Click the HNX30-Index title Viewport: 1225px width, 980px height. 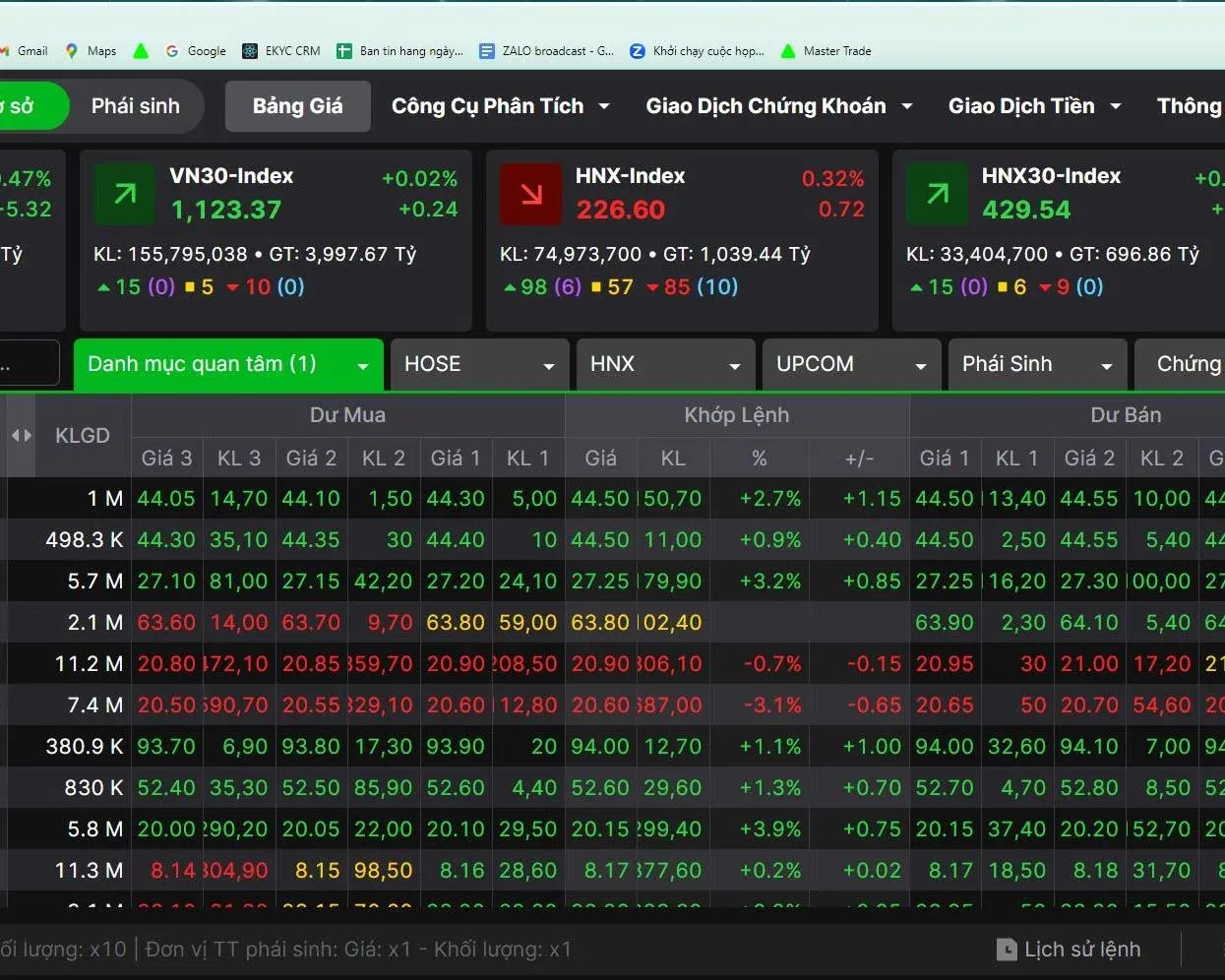click(1051, 176)
